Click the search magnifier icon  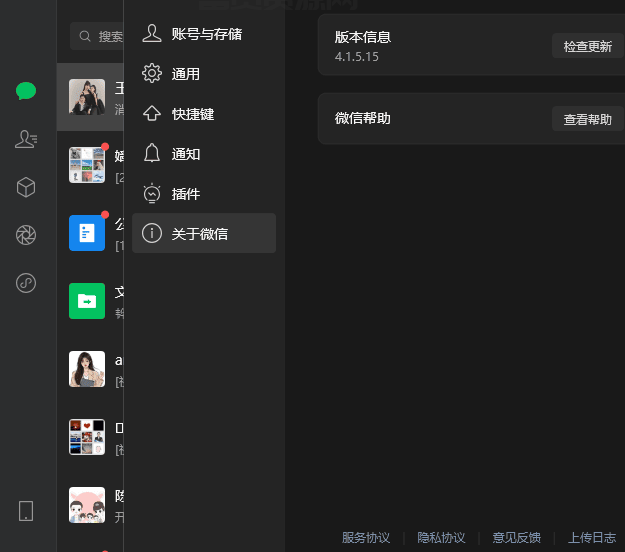85,36
